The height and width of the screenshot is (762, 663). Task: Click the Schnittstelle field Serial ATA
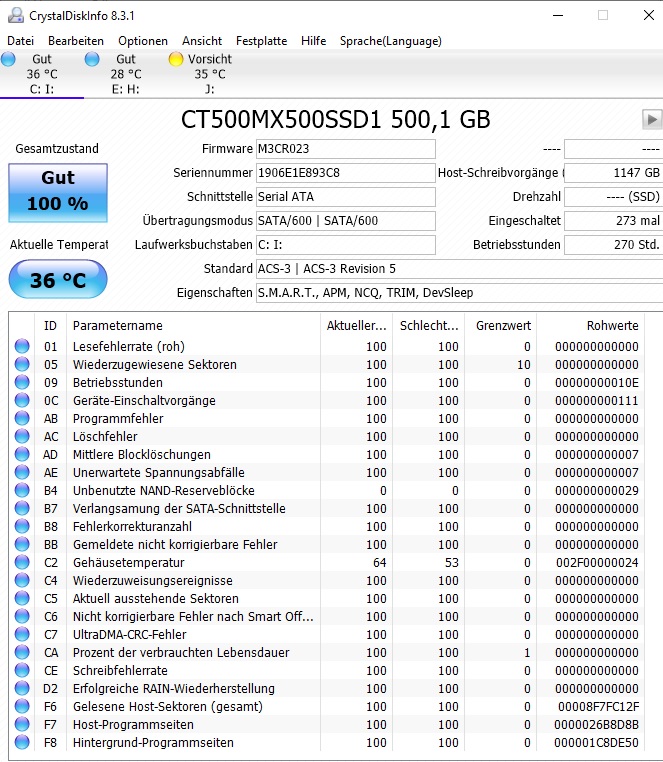pos(346,197)
